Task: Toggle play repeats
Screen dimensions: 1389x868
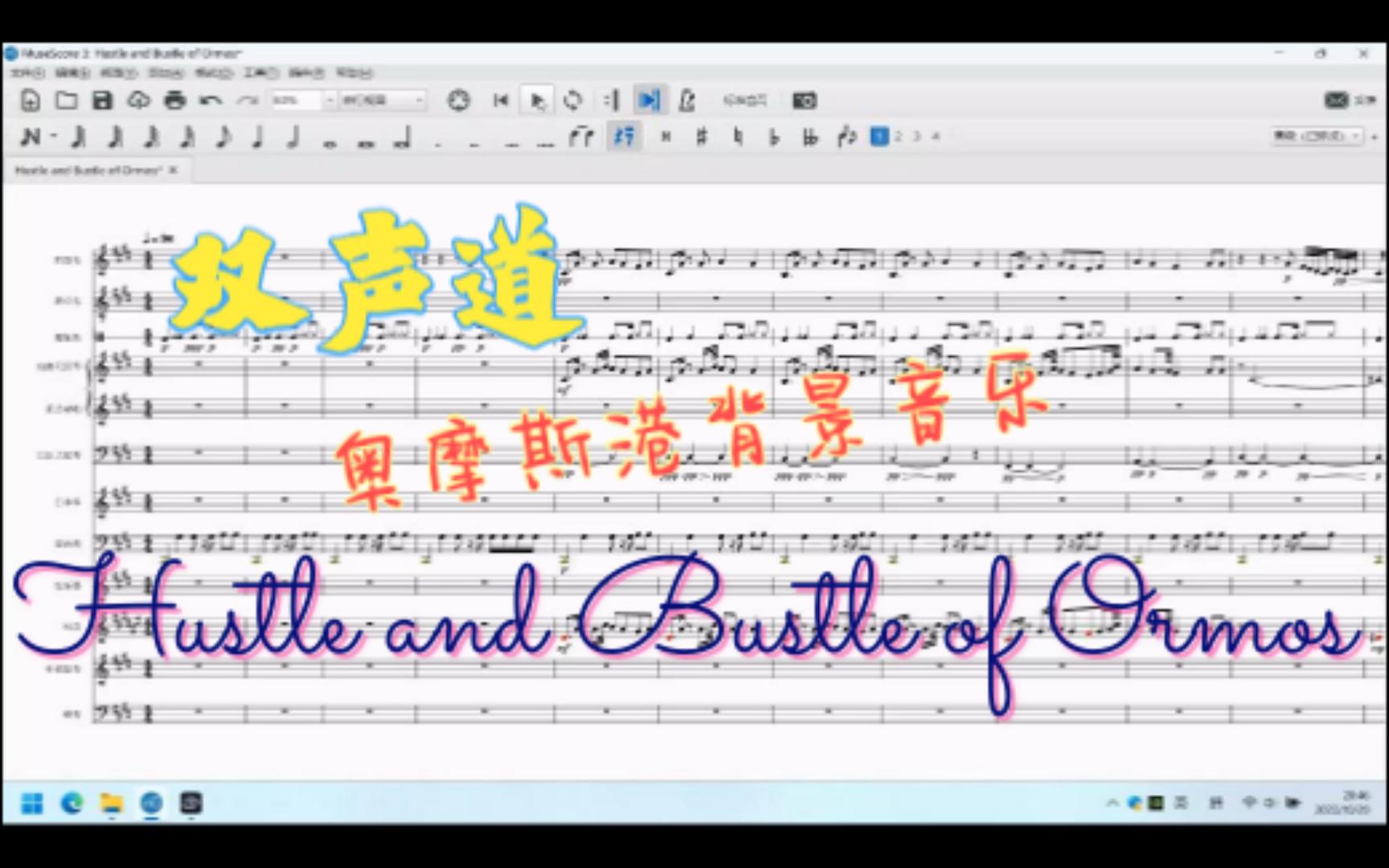Action: [x=612, y=100]
